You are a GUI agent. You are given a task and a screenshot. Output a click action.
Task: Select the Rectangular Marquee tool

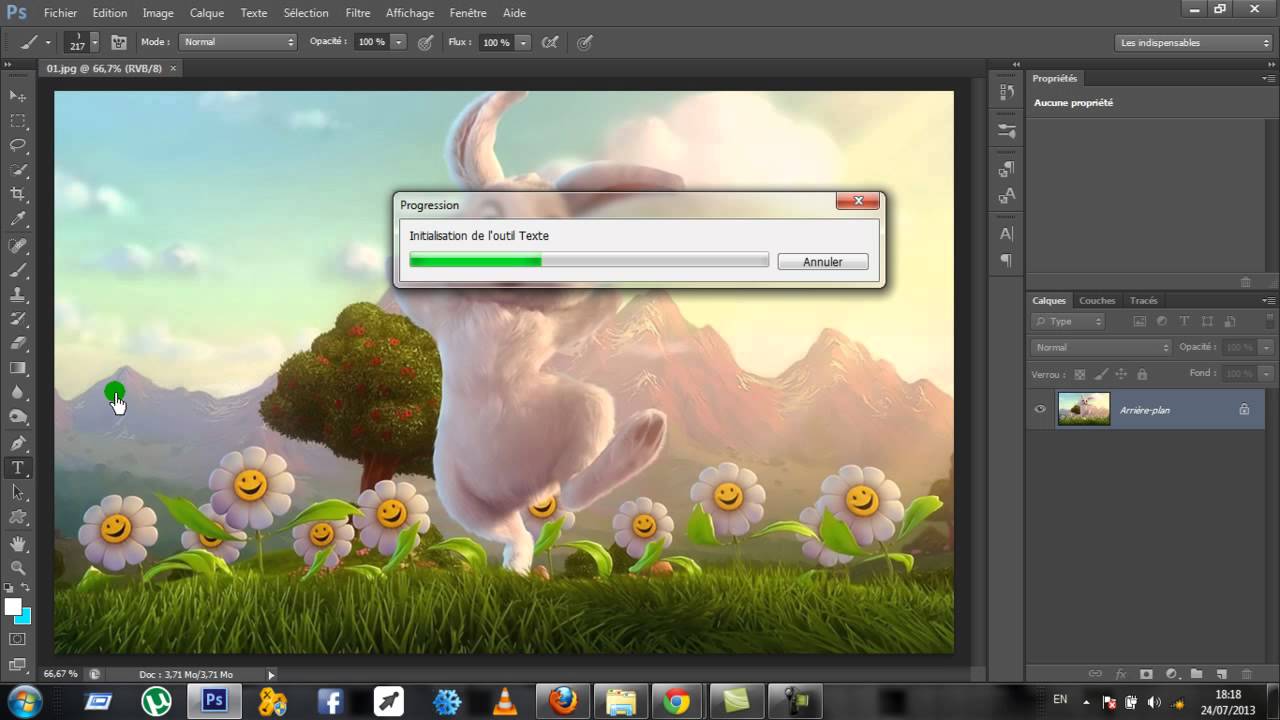[18, 120]
